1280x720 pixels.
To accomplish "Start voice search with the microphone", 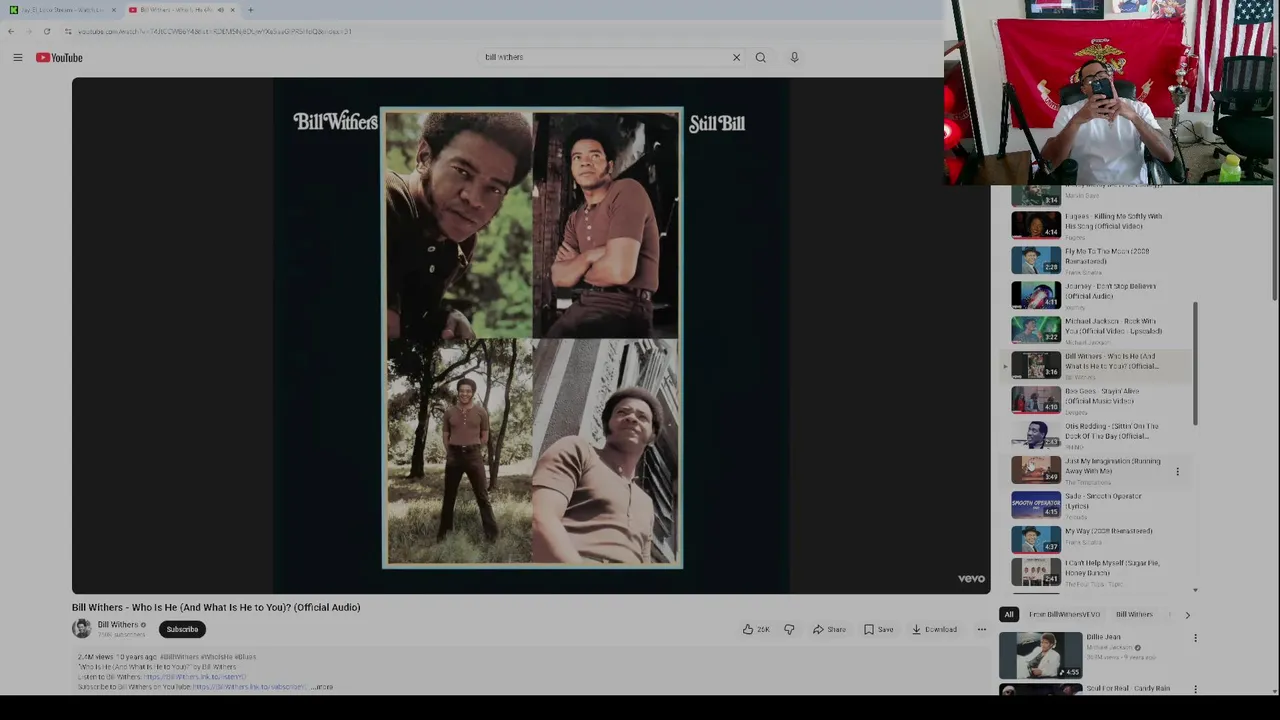I will point(794,57).
